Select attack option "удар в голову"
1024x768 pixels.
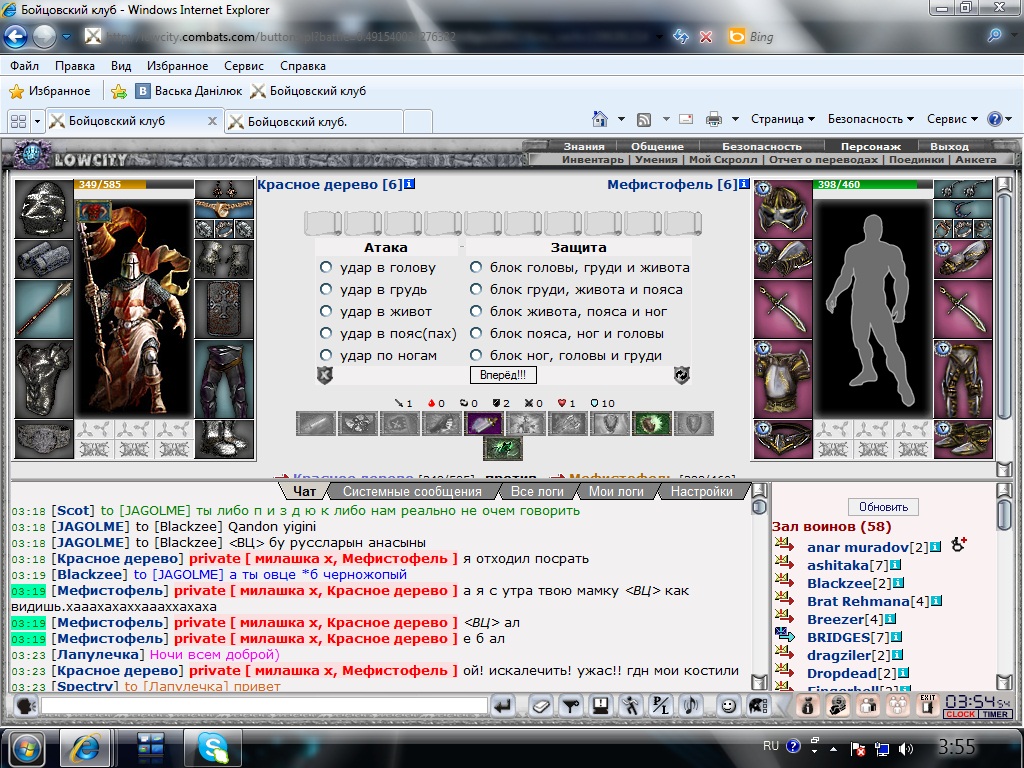click(x=326, y=268)
